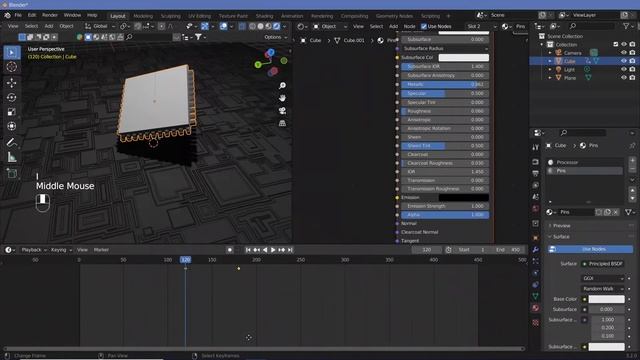Play the animation in reverse
Viewport: 640px width, 360px height.
(265, 250)
